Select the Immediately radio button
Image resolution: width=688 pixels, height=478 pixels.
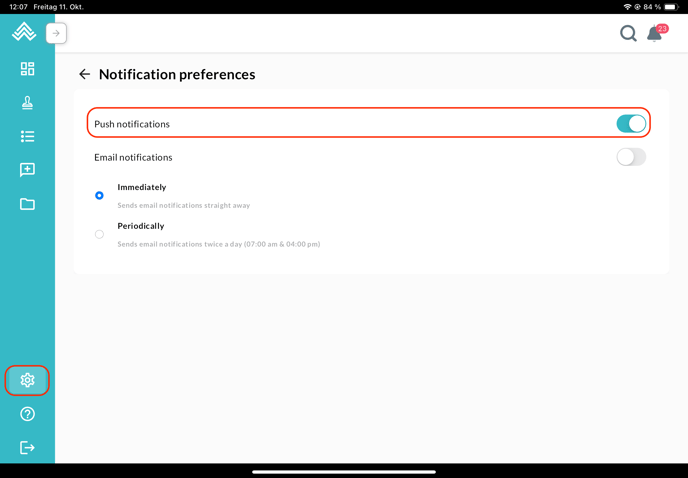click(99, 195)
